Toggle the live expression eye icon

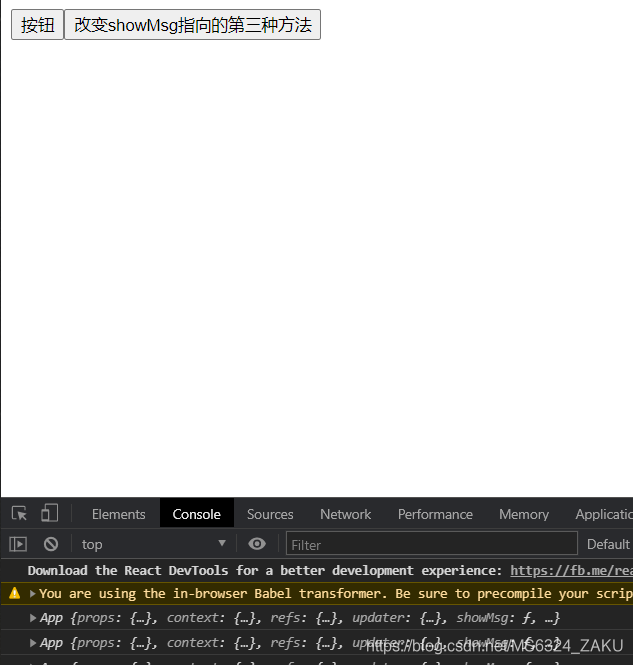[x=257, y=544]
